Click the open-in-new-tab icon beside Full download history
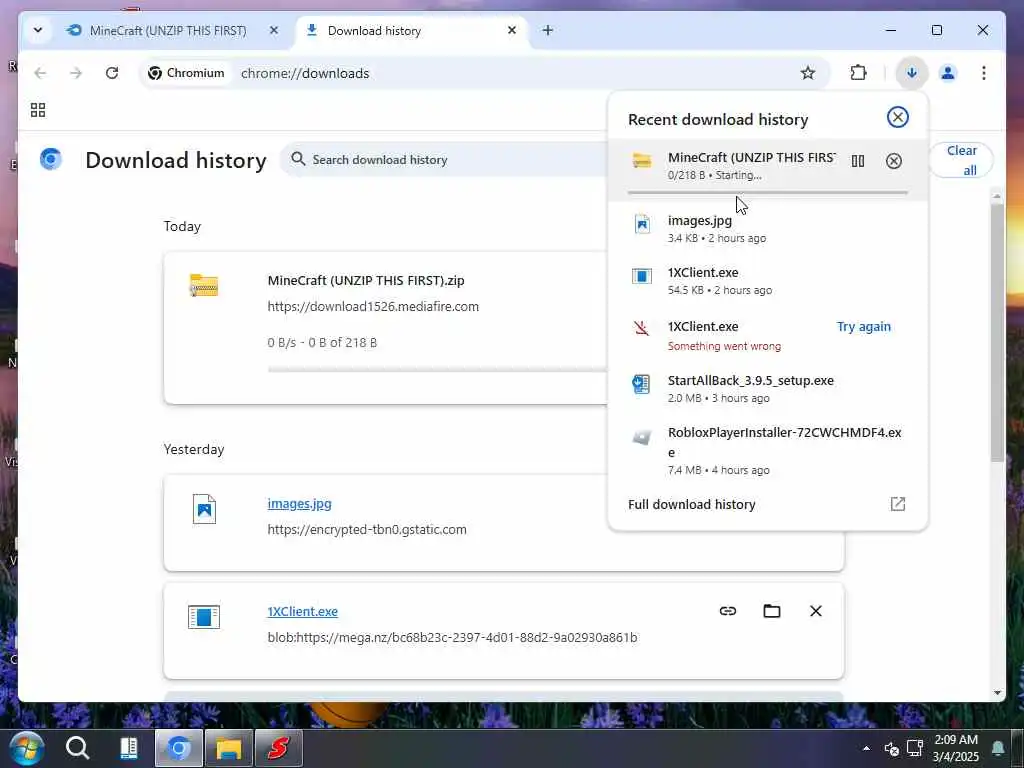1024x768 pixels. coord(898,504)
